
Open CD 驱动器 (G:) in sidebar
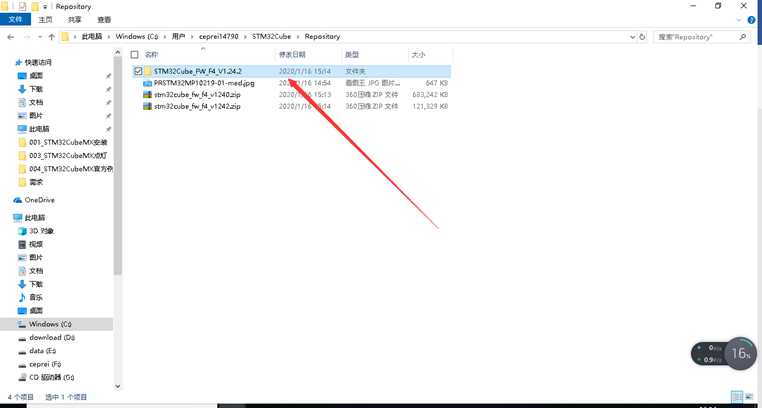point(52,377)
